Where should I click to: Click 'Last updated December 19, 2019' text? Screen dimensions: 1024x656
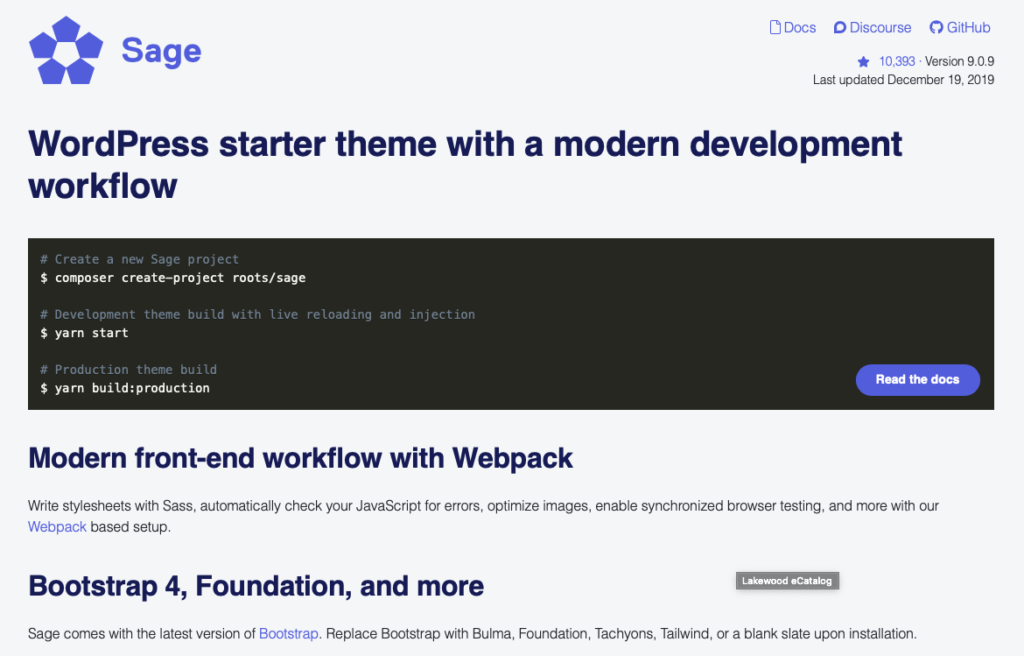pyautogui.click(x=903, y=80)
